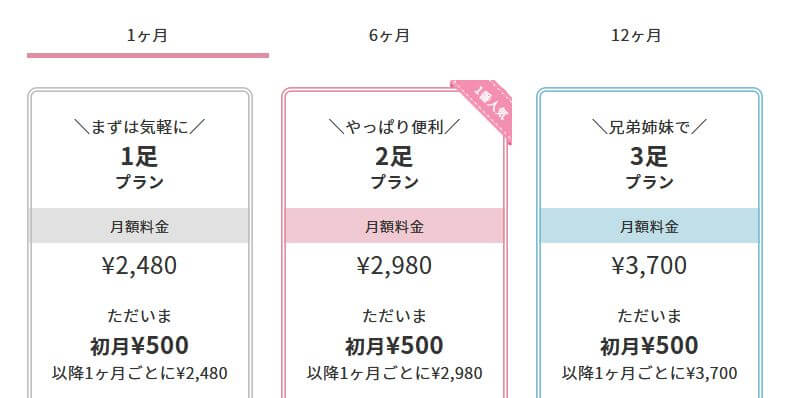Screen dimensions: 791x398
Task: Click the pink 月額料金 header bar
Action: (x=394, y=226)
